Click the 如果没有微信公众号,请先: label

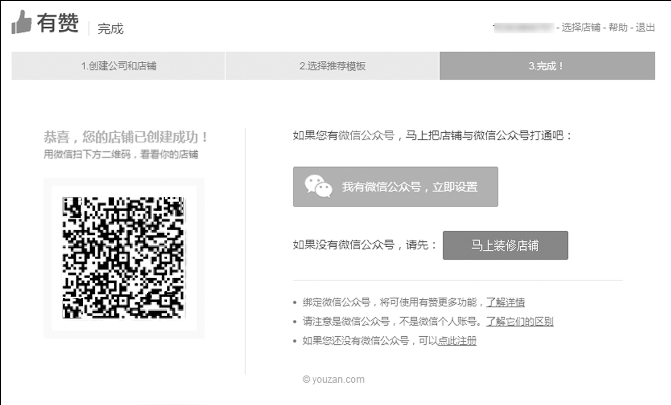point(365,245)
